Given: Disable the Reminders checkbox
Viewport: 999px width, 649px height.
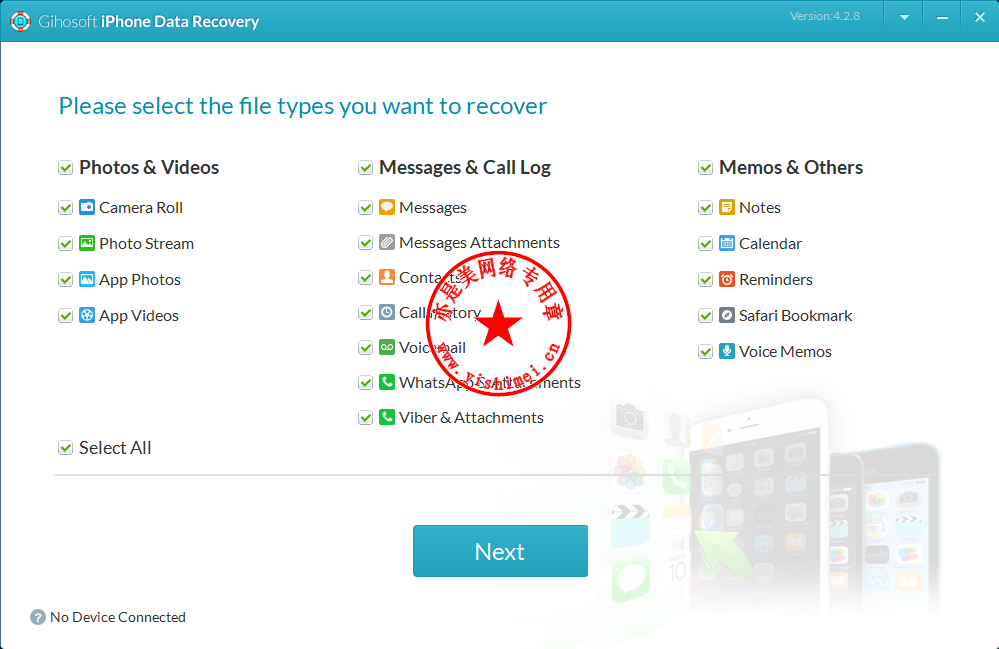Looking at the screenshot, I should 705,280.
